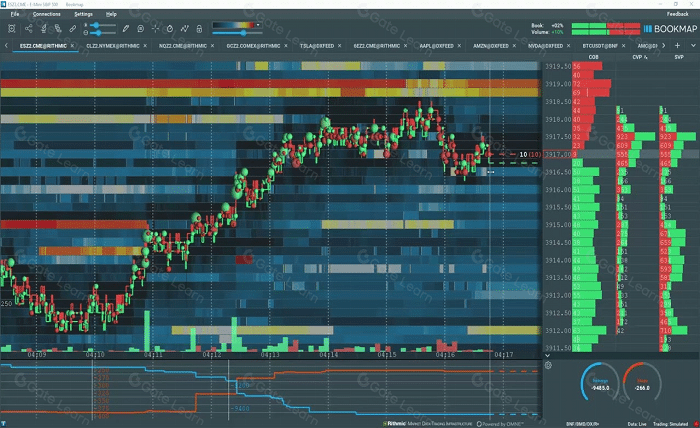Click the Trading: Simulated status text
700x428 pixels.
point(671,424)
